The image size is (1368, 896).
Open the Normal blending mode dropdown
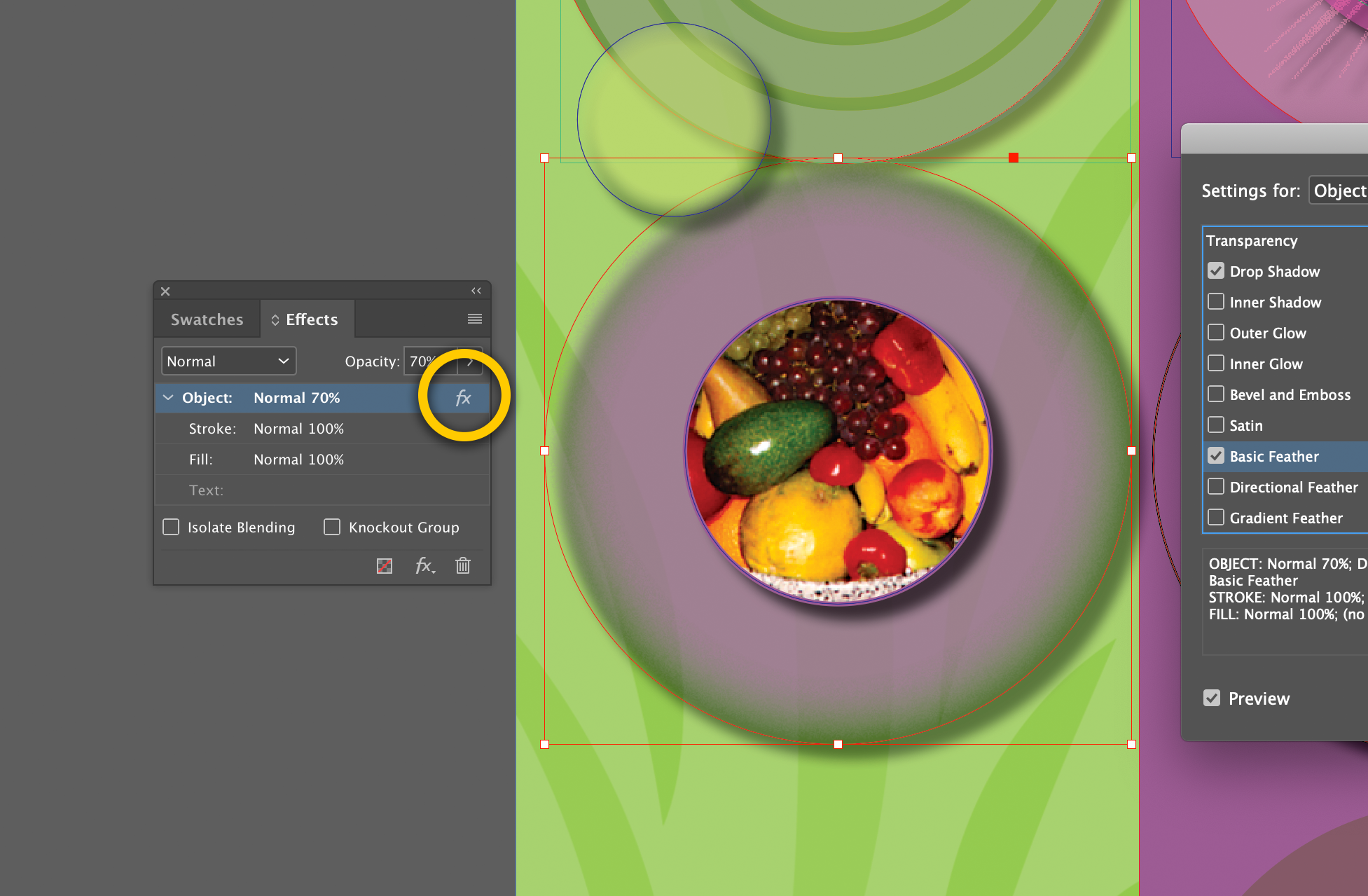(x=228, y=361)
